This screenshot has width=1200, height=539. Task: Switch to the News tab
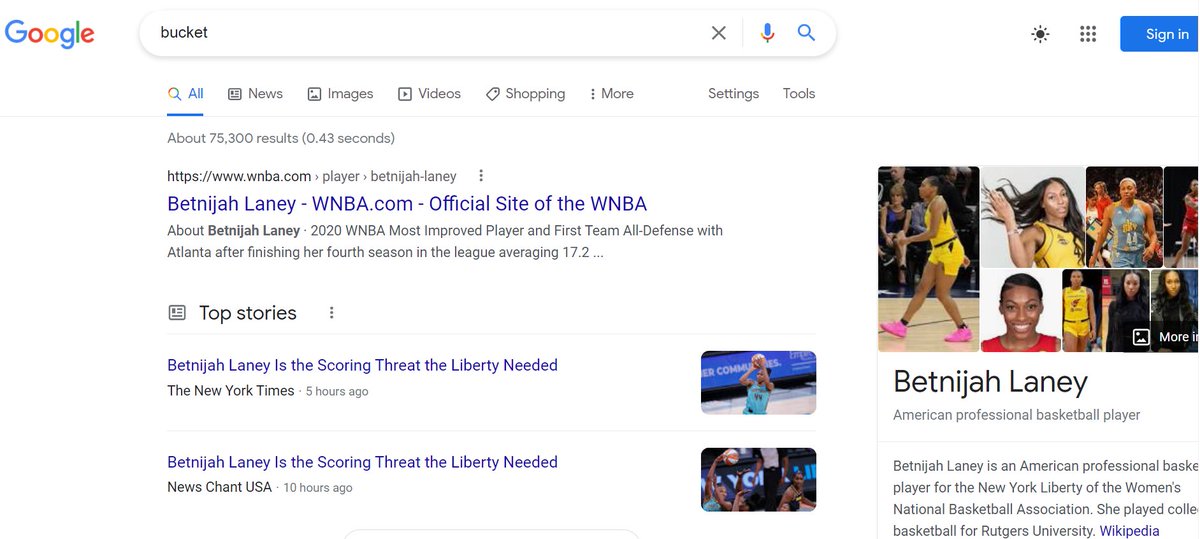click(x=255, y=94)
